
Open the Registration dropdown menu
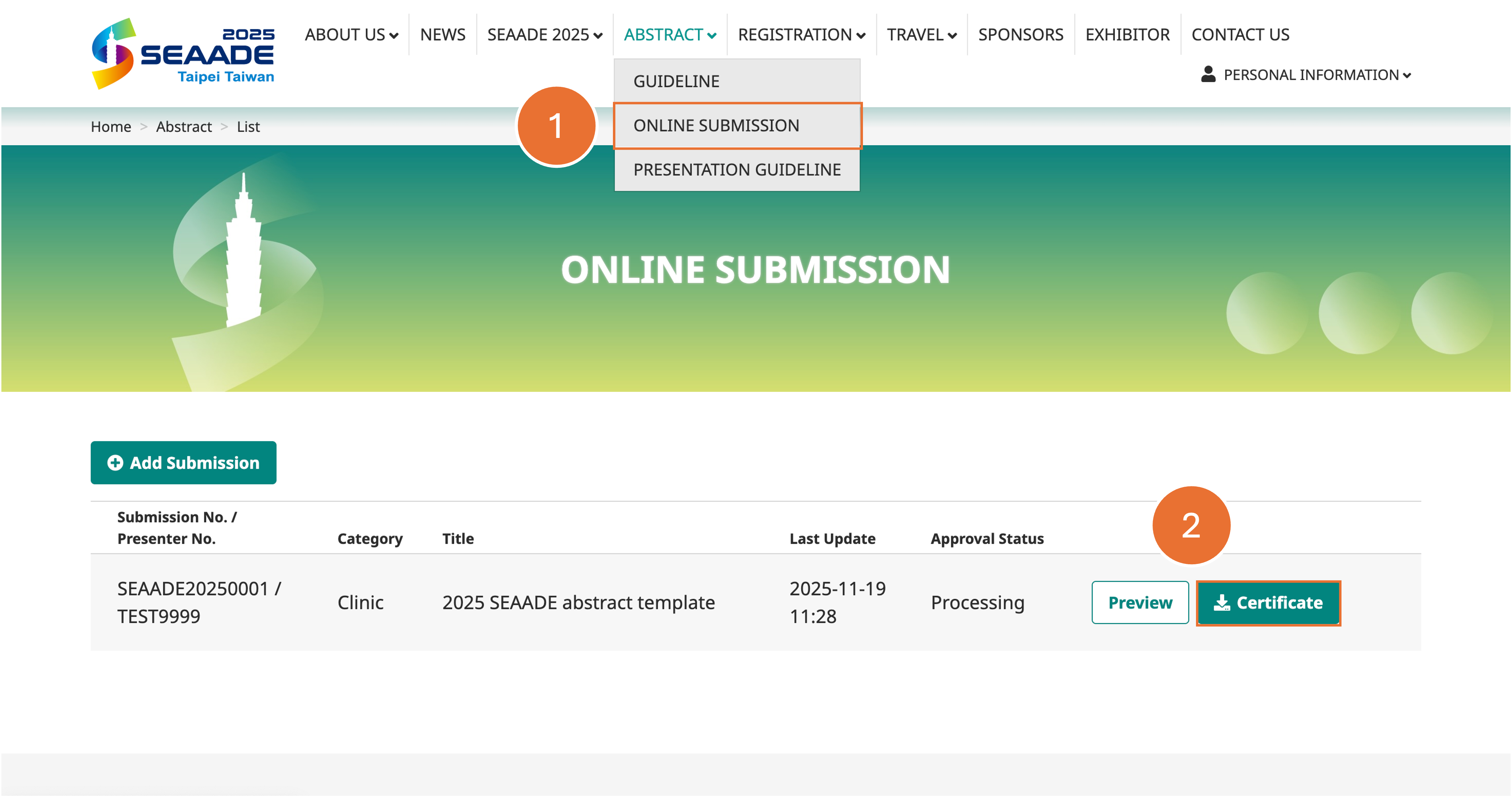801,35
